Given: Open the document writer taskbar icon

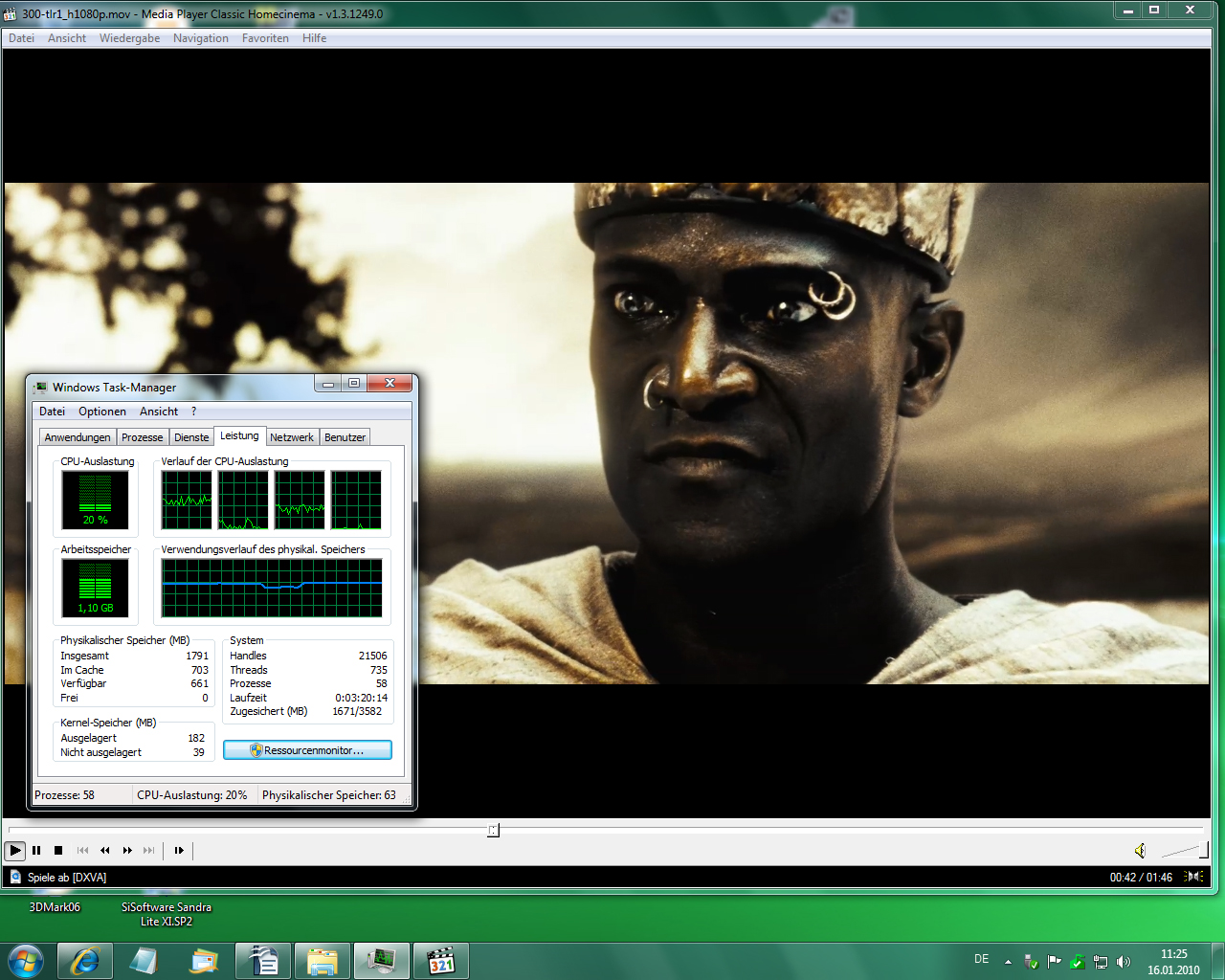Looking at the screenshot, I should pos(263,961).
